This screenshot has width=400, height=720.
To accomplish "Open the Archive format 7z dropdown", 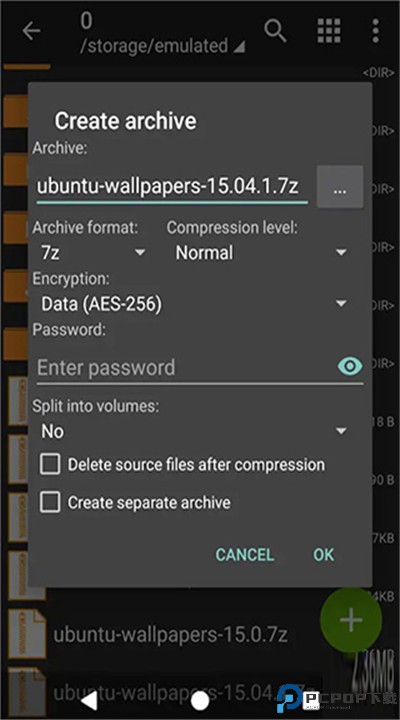I will pyautogui.click(x=93, y=253).
